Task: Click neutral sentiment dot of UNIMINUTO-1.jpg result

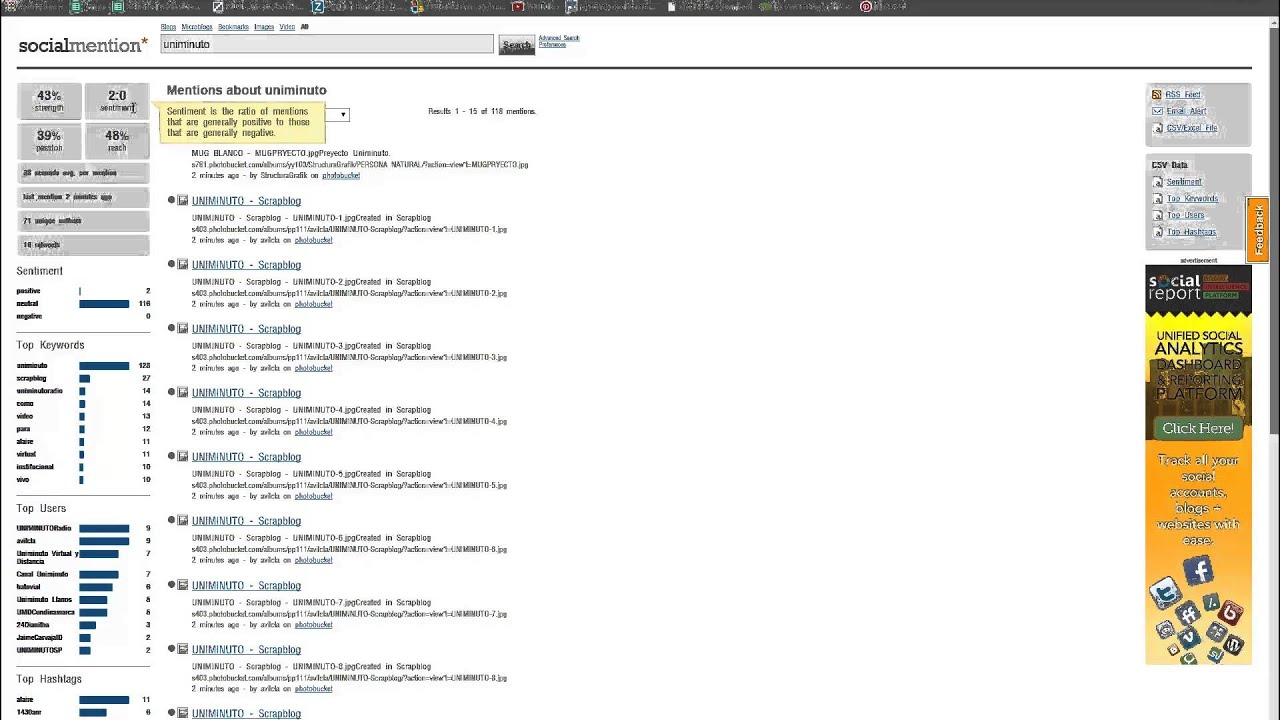Action: tap(171, 201)
